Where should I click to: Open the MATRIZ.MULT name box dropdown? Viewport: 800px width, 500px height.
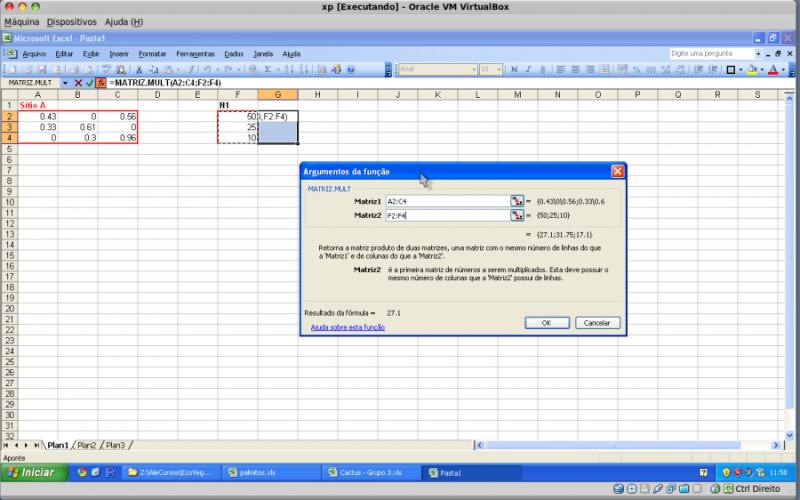(65, 82)
